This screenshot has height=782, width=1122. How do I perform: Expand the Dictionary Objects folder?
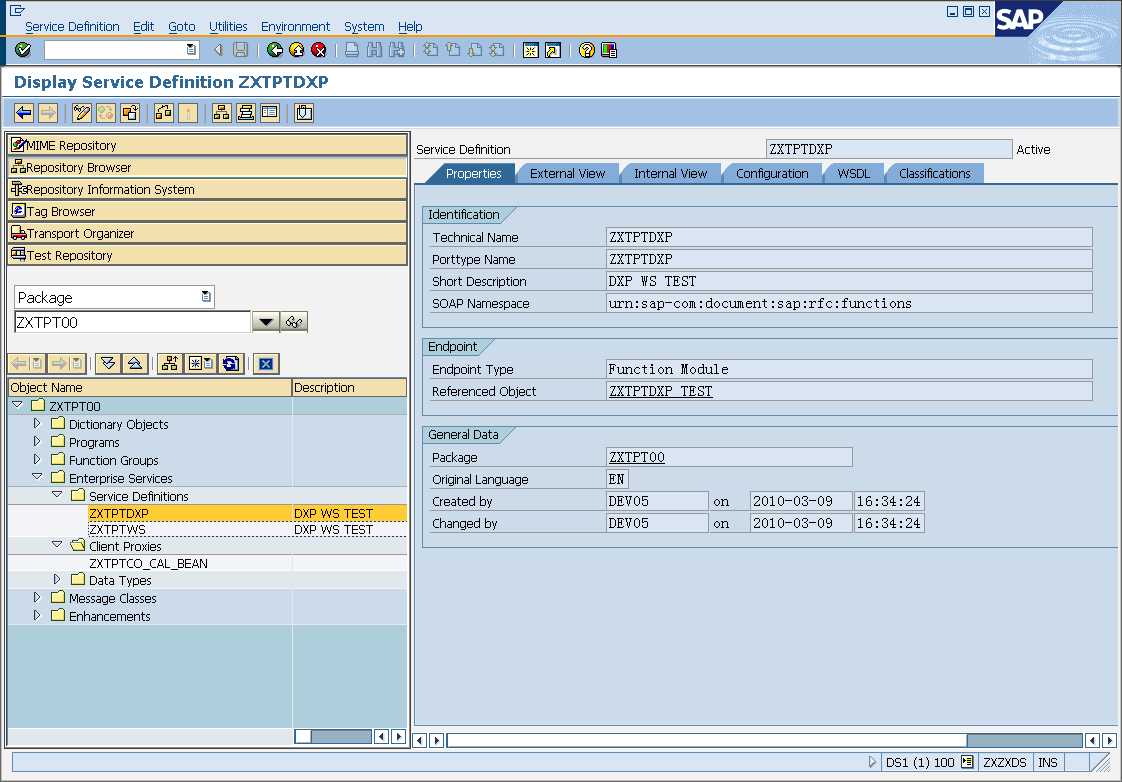37,423
